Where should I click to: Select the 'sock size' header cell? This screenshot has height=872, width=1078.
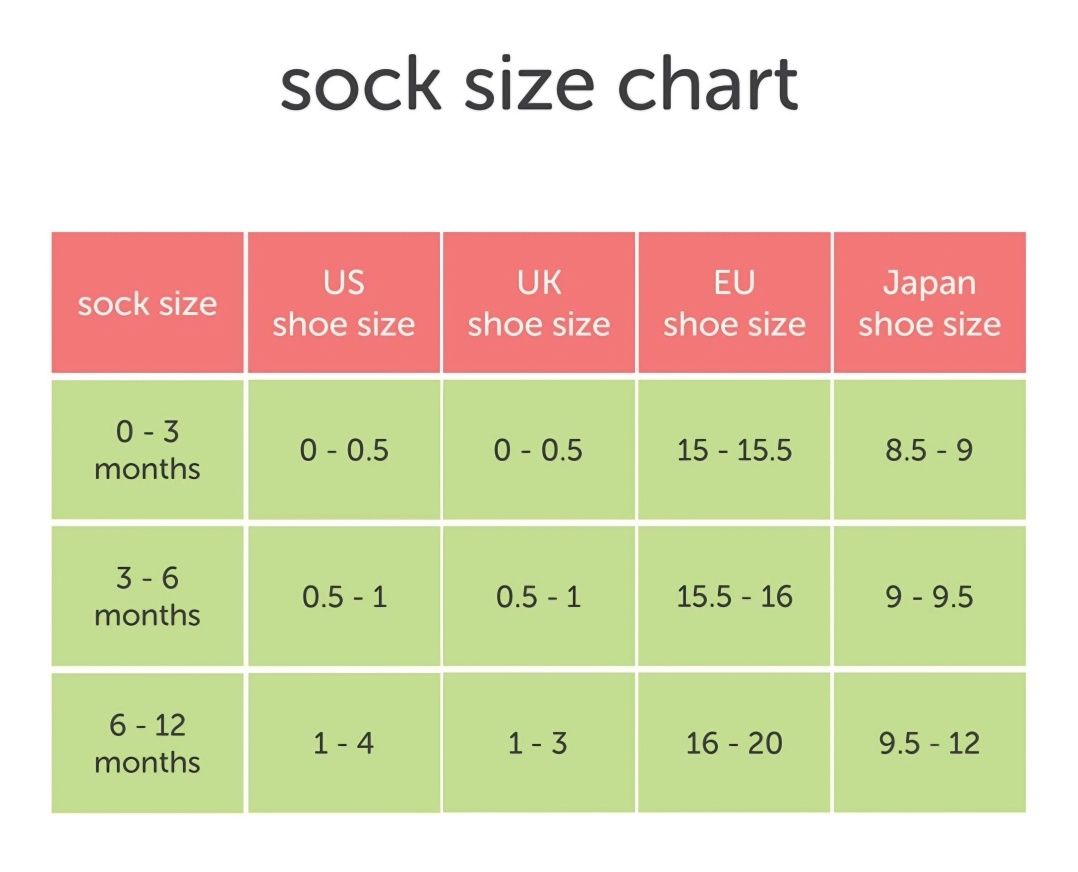(148, 303)
